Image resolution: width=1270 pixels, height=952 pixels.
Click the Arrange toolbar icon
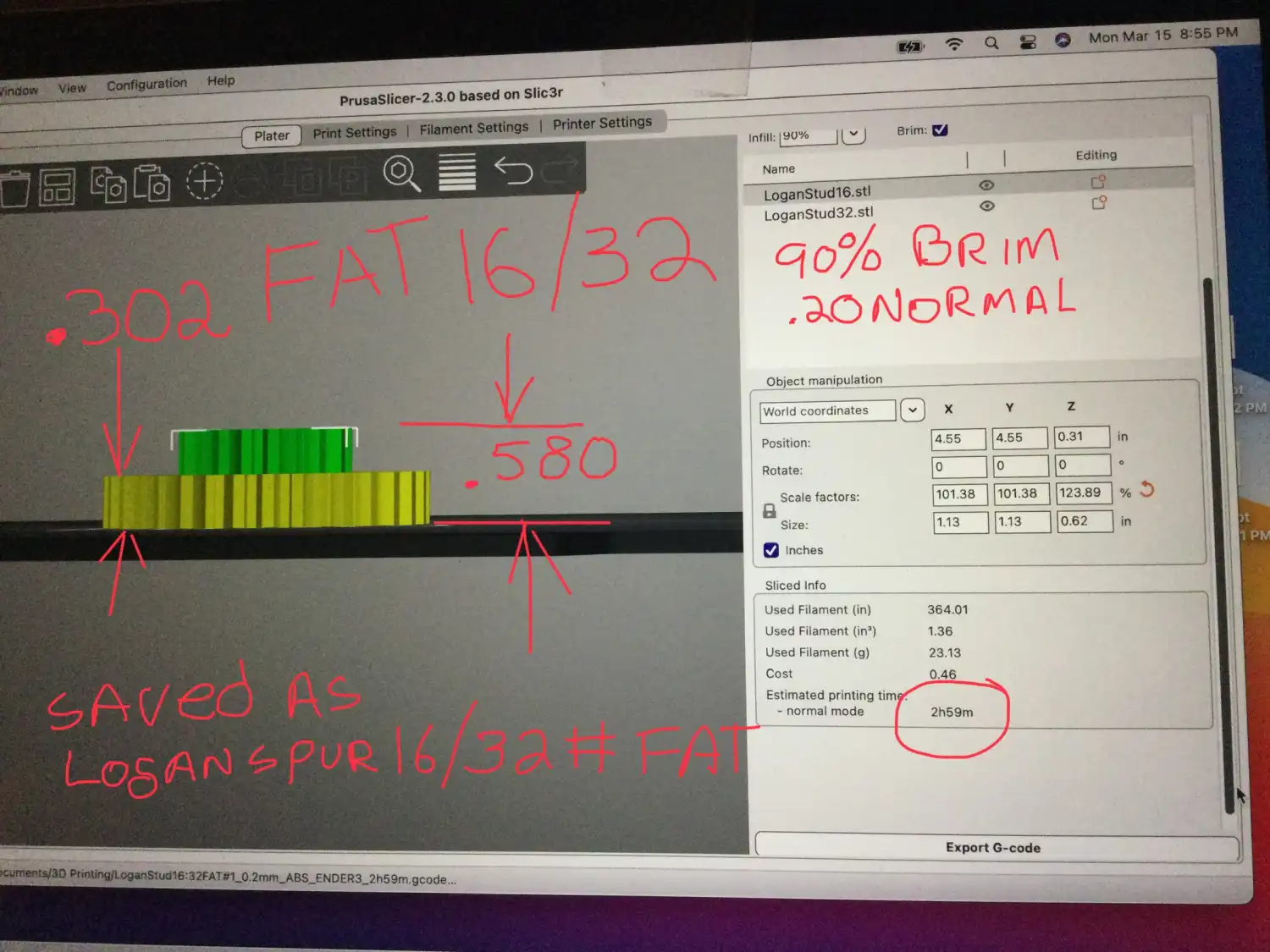pyautogui.click(x=58, y=187)
